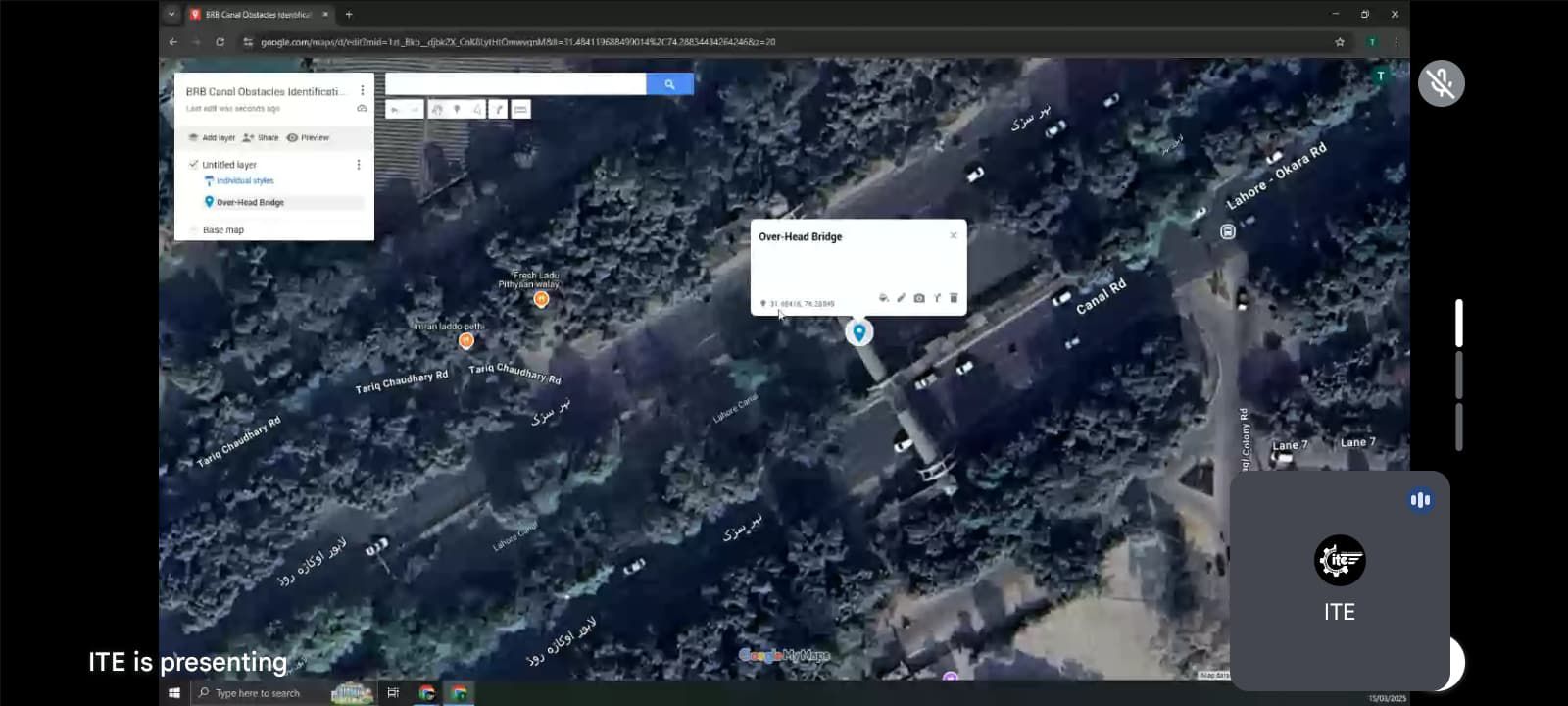Screen dimensions: 1568x706
Task: Select the Add directions tool
Action: coord(500,110)
